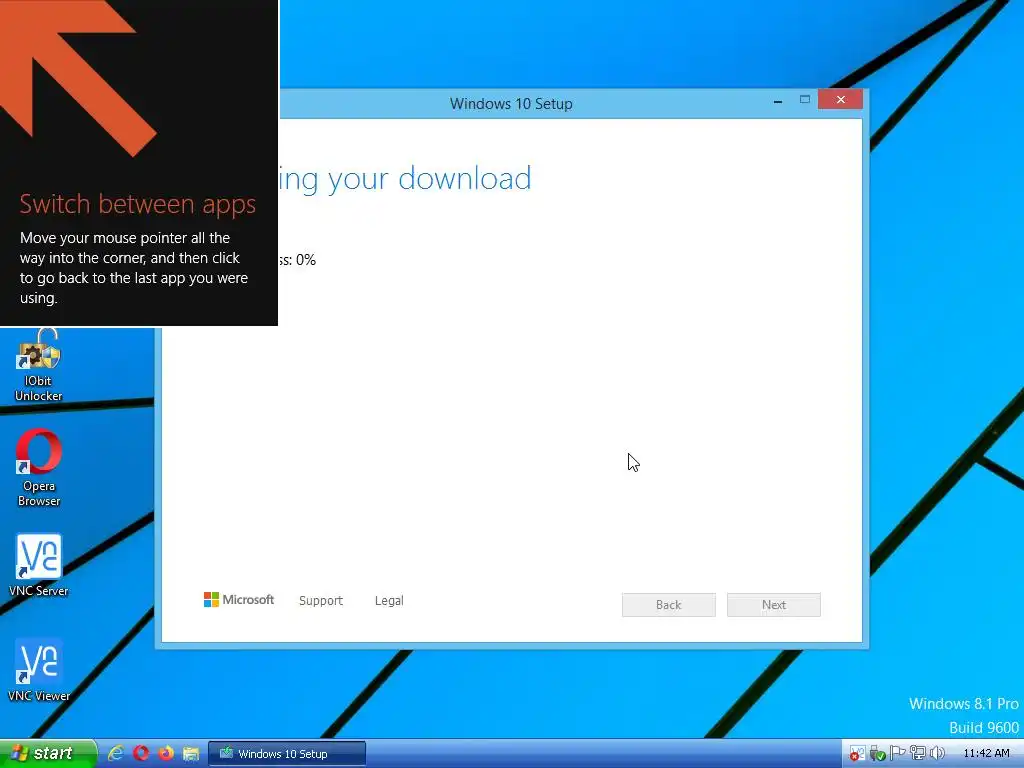Screen dimensions: 1024x768
Task: Click the Back button in Windows 10 Setup
Action: click(x=668, y=605)
